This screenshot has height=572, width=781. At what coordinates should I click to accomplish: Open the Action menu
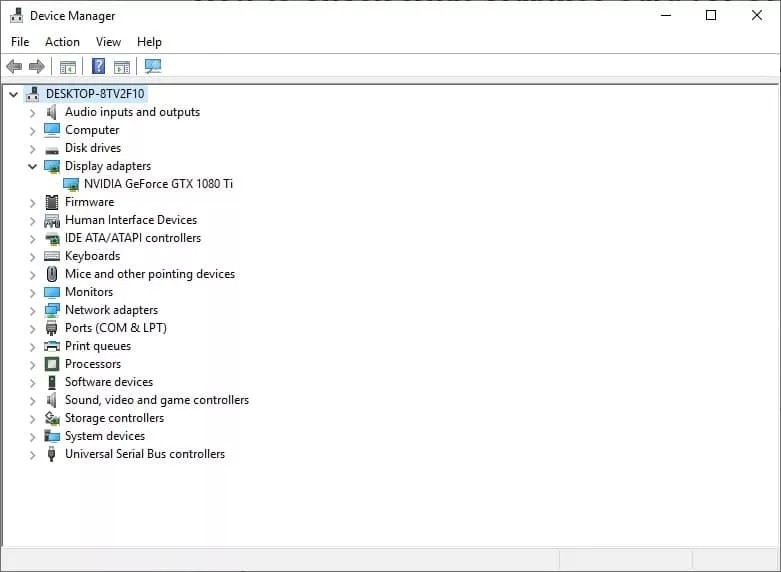point(62,42)
